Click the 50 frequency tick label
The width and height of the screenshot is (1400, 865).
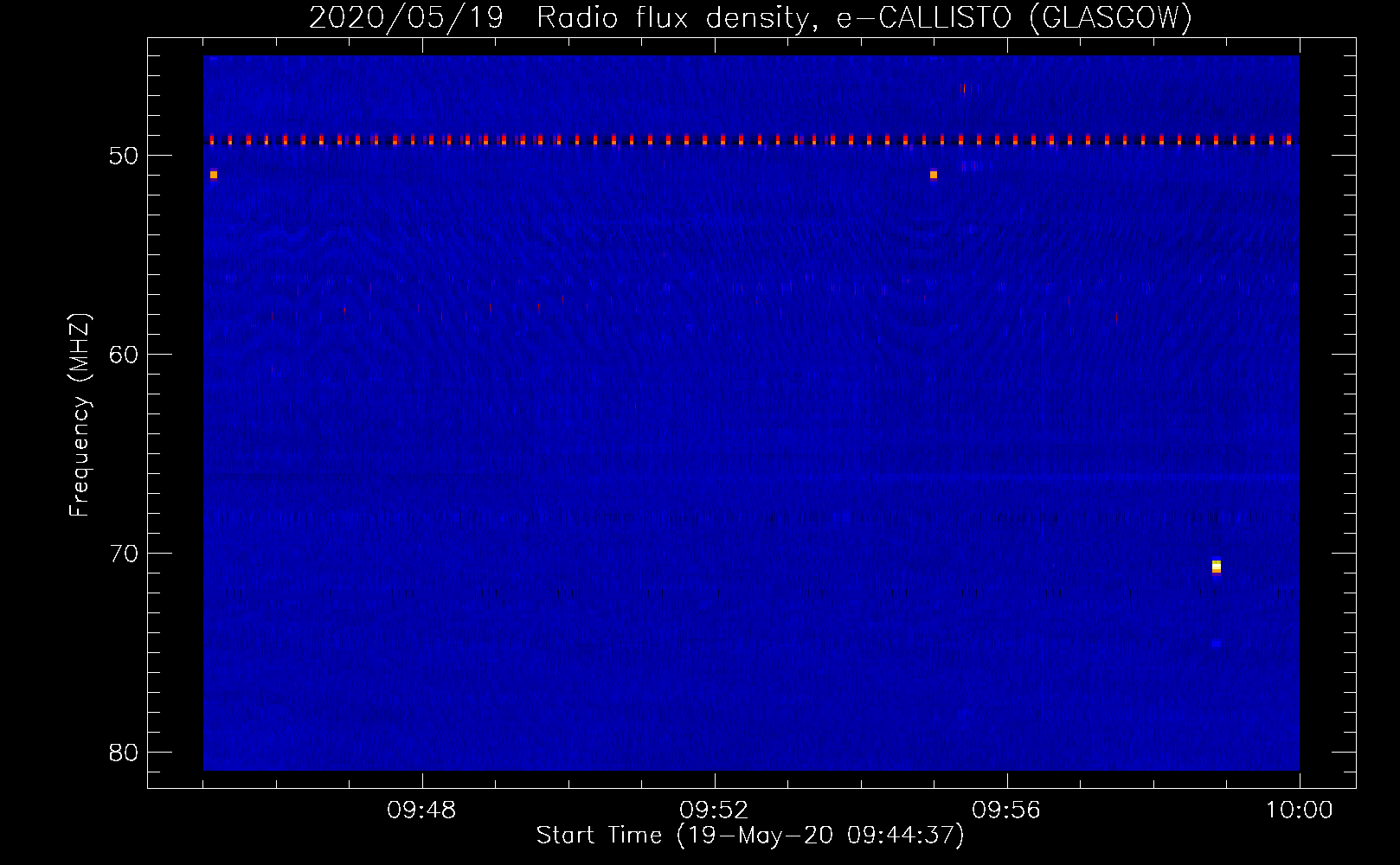pyautogui.click(x=124, y=156)
